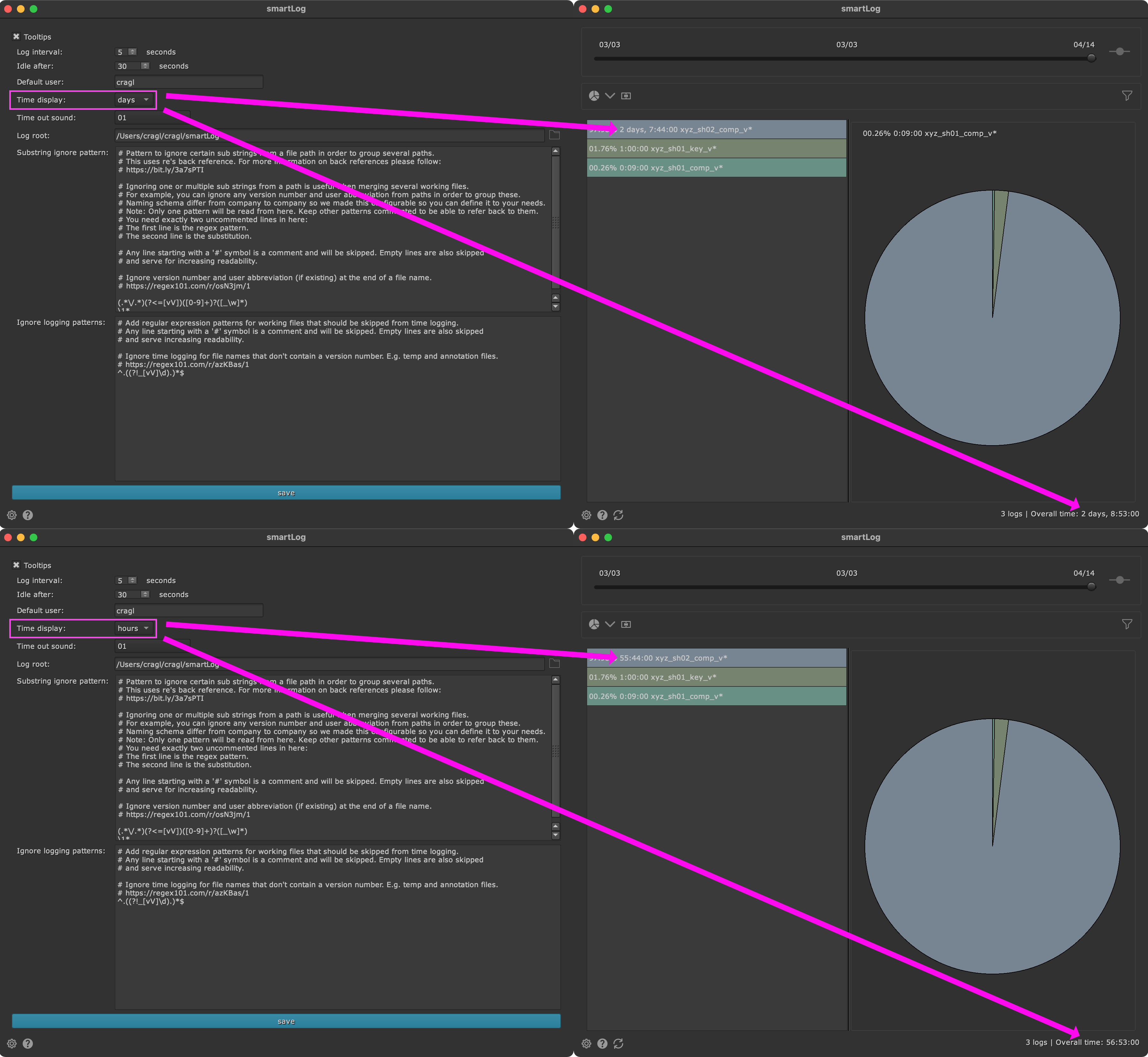
Task: Click refresh icon beside Overall time 2 days, 8:53:00
Action: [x=618, y=515]
